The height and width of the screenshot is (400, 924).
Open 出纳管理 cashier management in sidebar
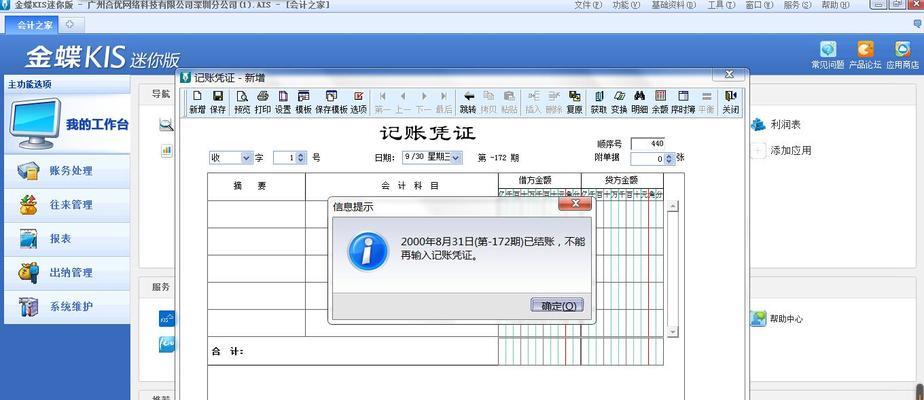pos(67,273)
